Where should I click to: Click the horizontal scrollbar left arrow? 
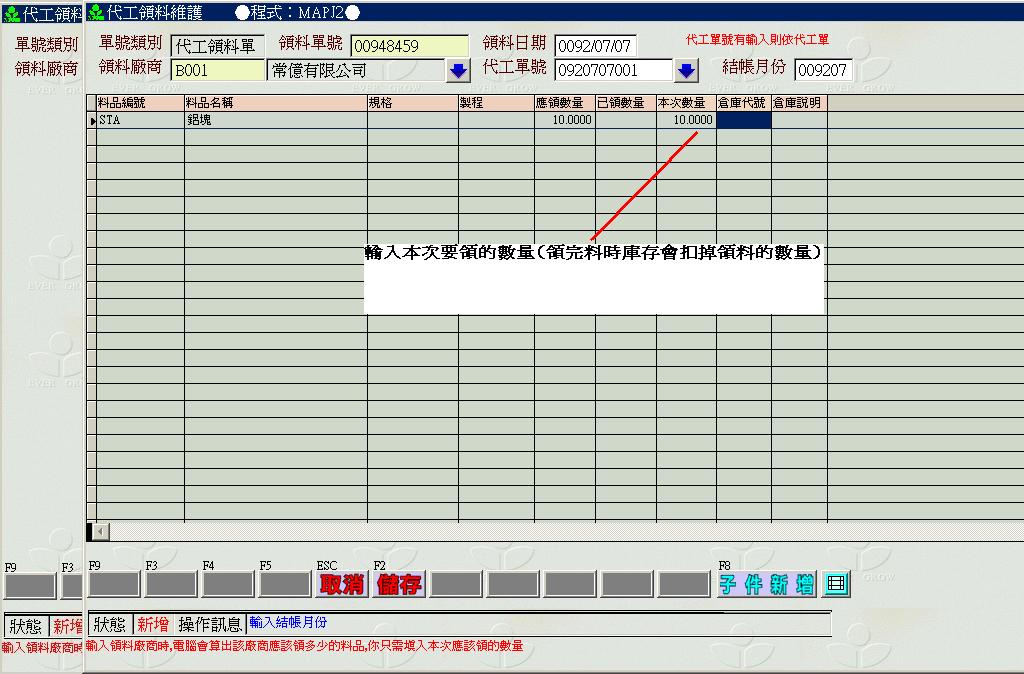[92, 531]
